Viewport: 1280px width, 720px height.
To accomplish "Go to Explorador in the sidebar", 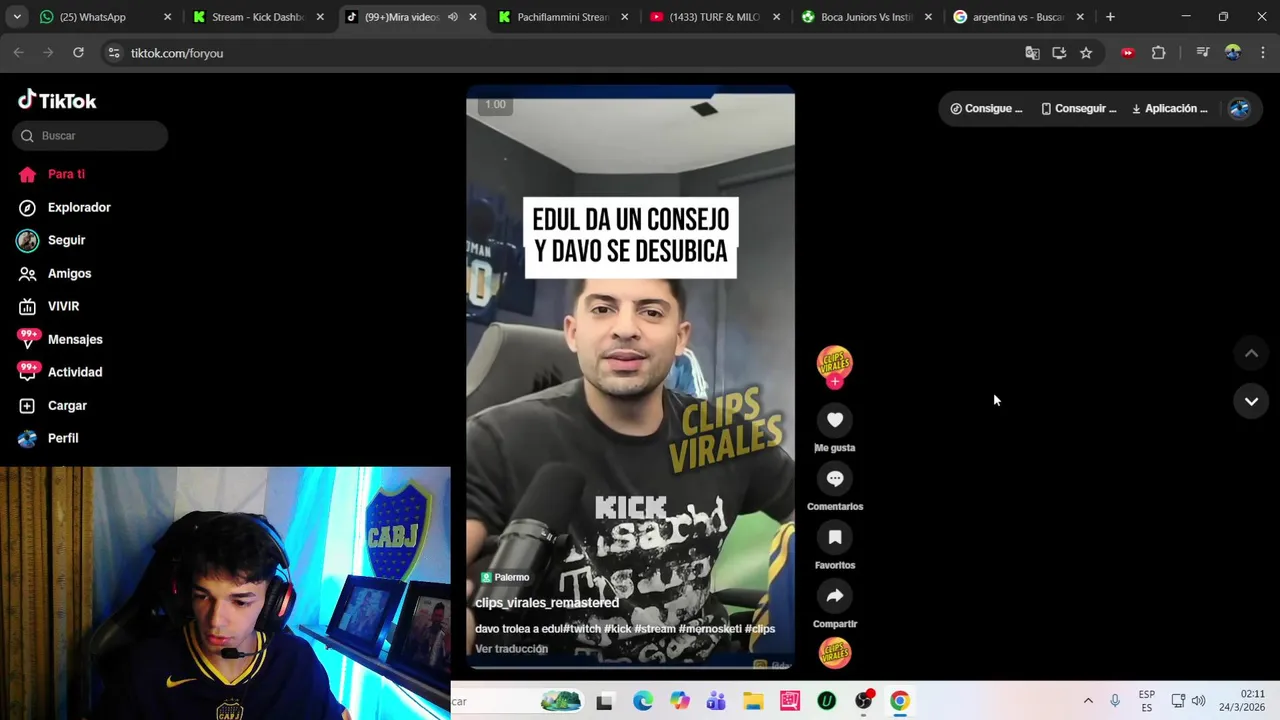I will click(79, 207).
